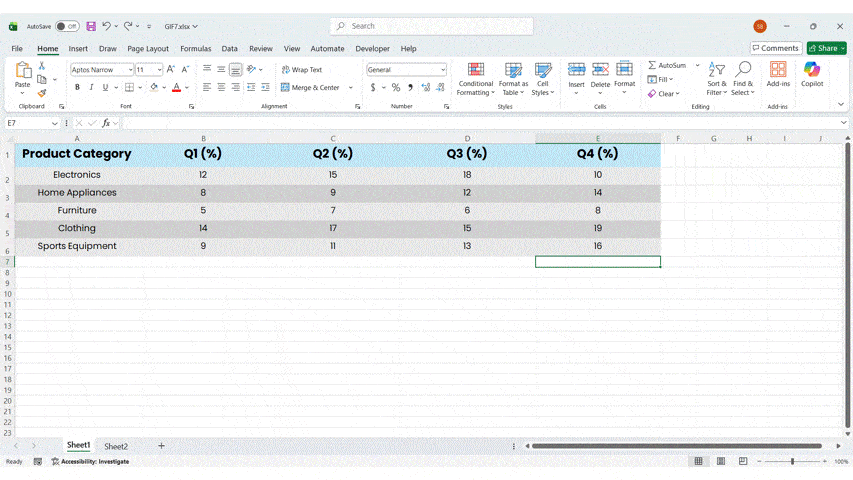Increase the cell indent
The width and height of the screenshot is (853, 480).
(265, 87)
